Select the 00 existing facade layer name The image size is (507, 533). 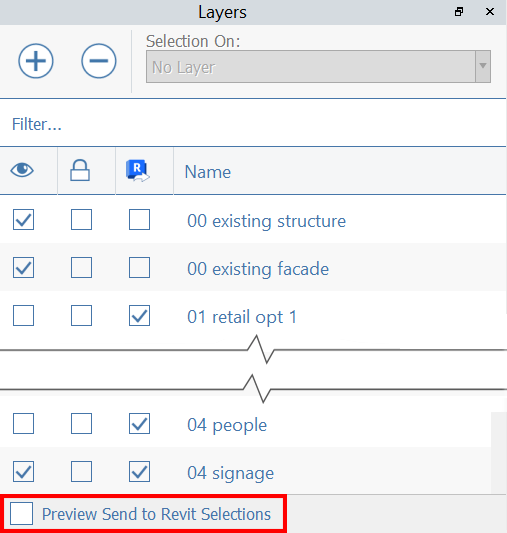click(258, 269)
